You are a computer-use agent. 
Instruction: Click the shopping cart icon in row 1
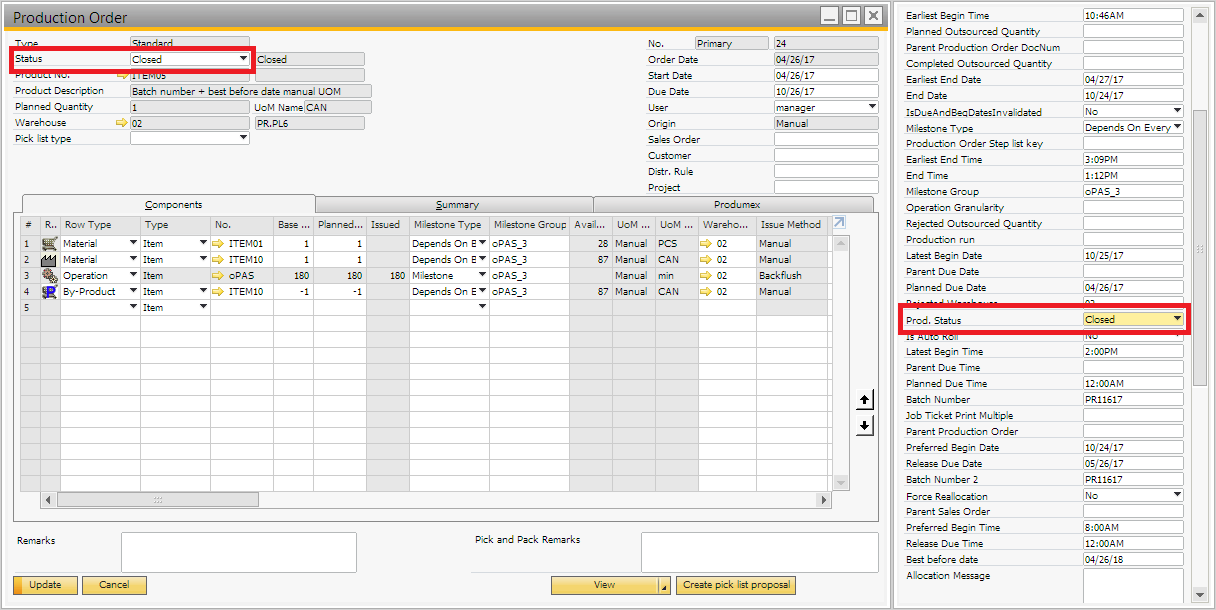tap(49, 244)
